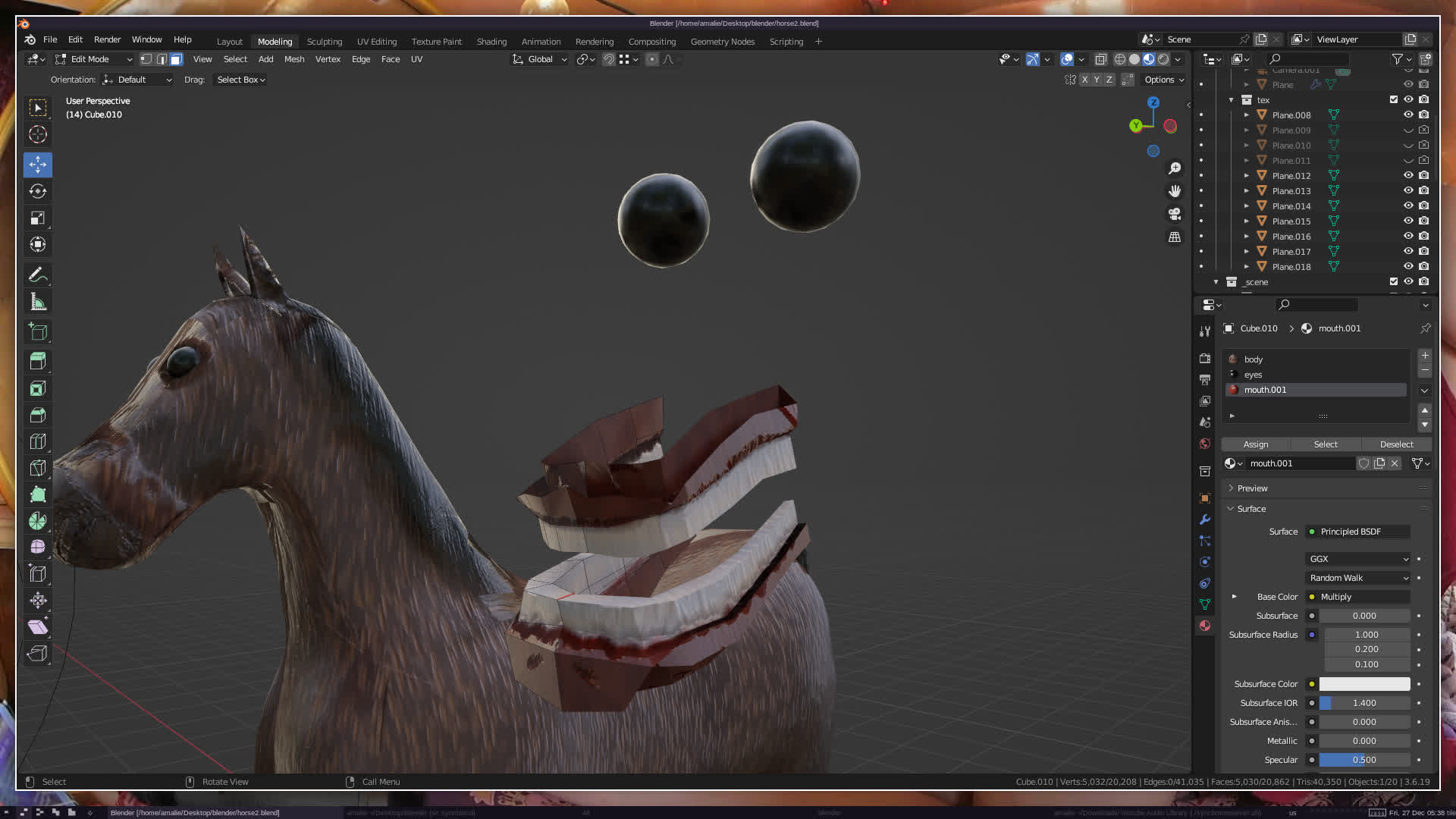Viewport: 1456px width, 819px height.
Task: Uncheck the tex collection checkbox
Action: point(1393,99)
